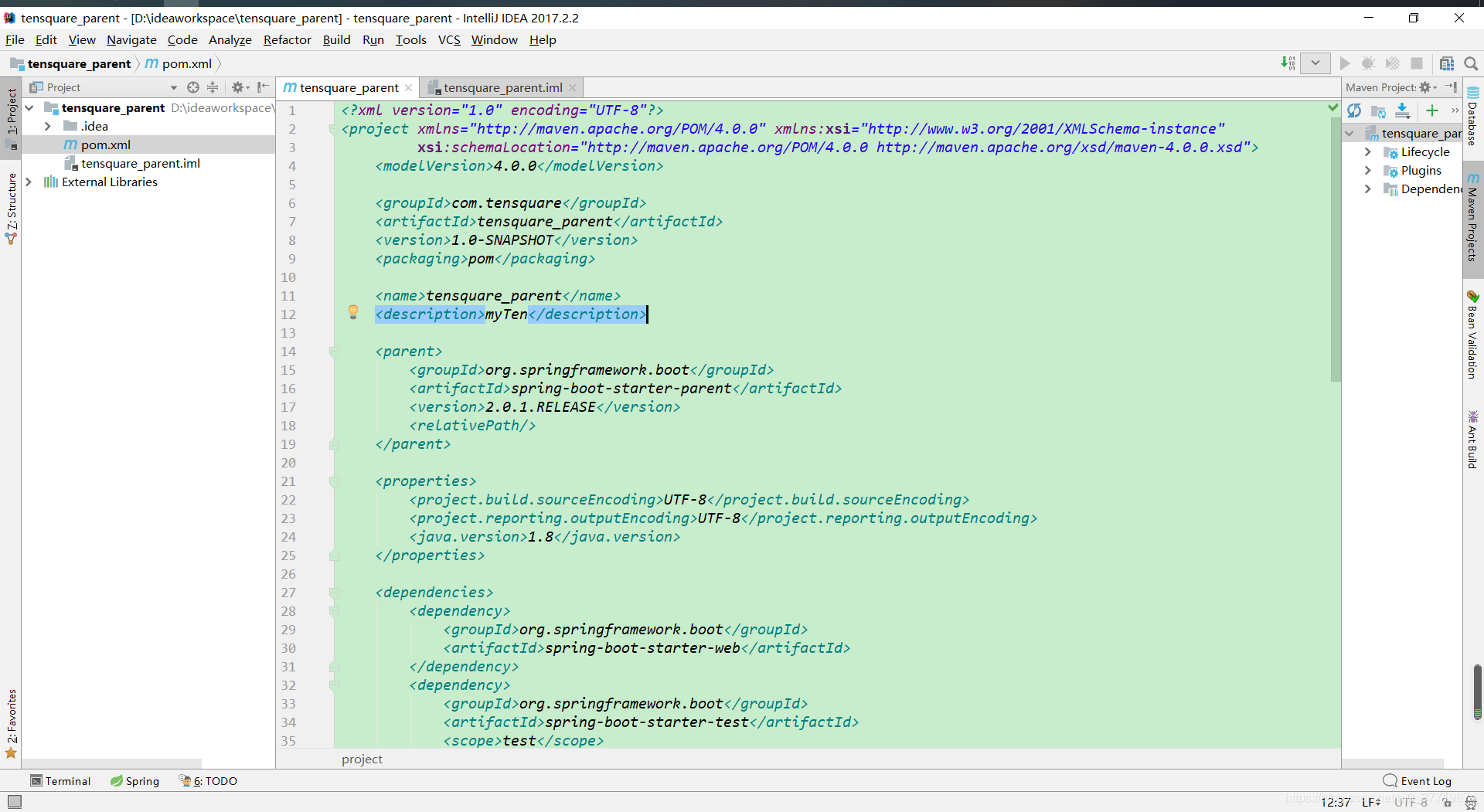This screenshot has width=1484, height=812.
Task: Toggle read-only lock icon in status bar
Action: coord(1448,803)
